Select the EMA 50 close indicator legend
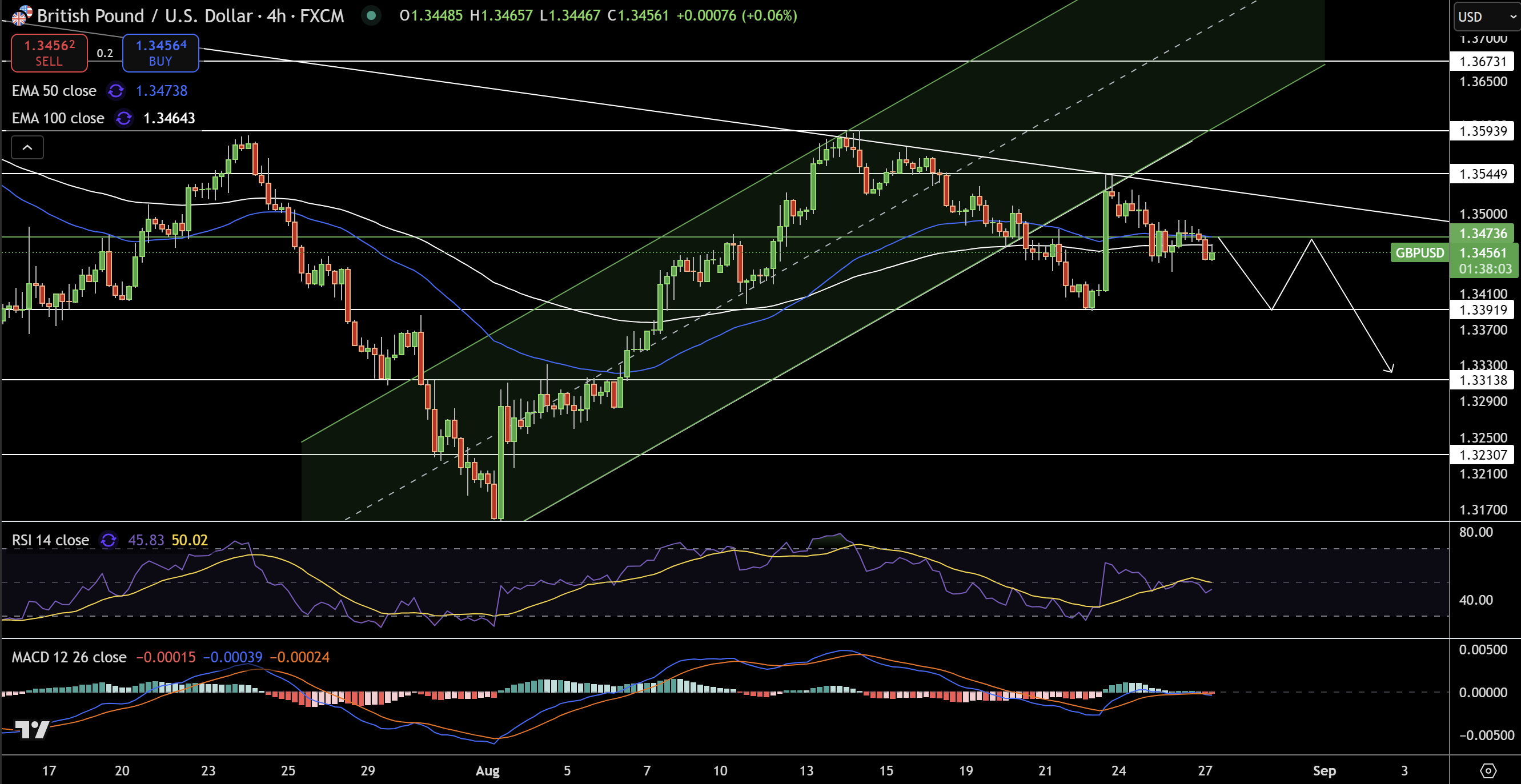The image size is (1521, 784). pos(54,91)
